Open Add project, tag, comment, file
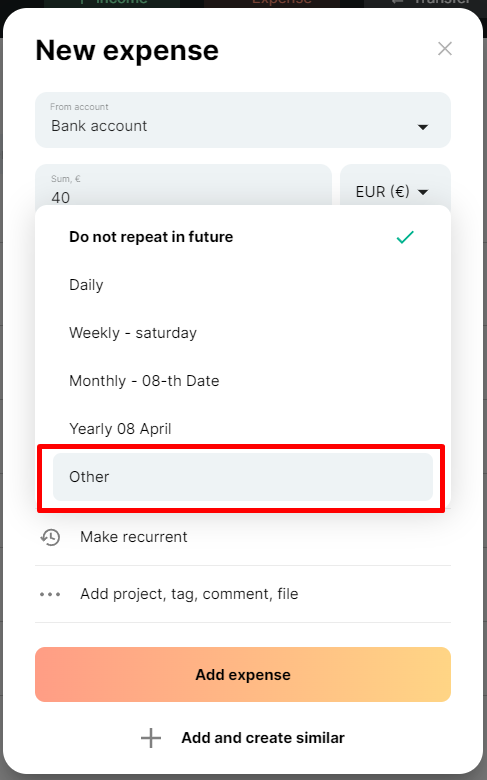 point(243,594)
